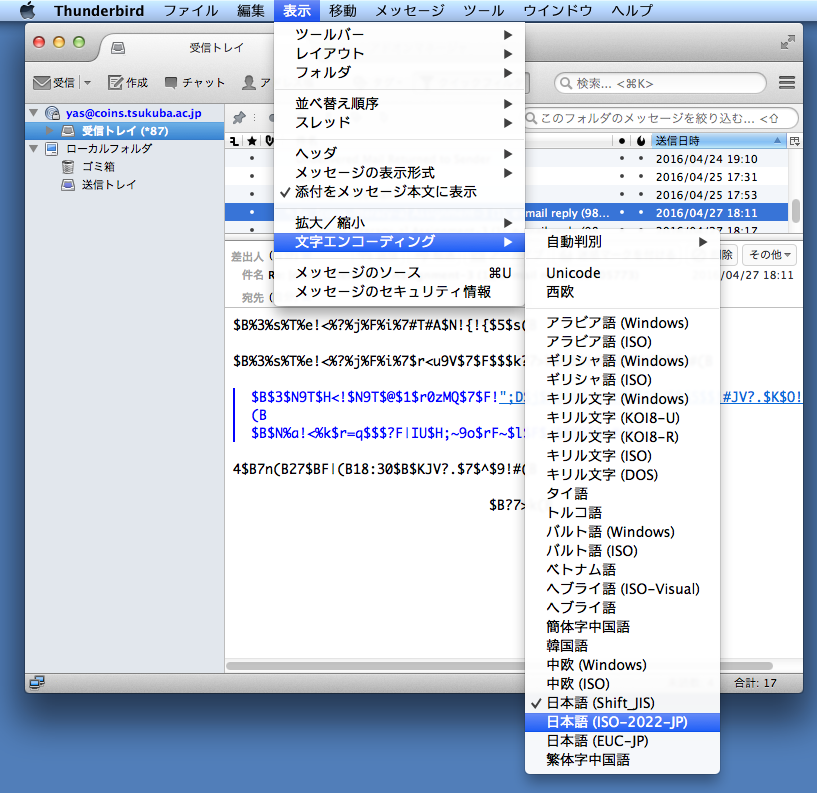Click the message list vertical scrollbar thumb
This screenshot has height=793, width=817.
796,211
